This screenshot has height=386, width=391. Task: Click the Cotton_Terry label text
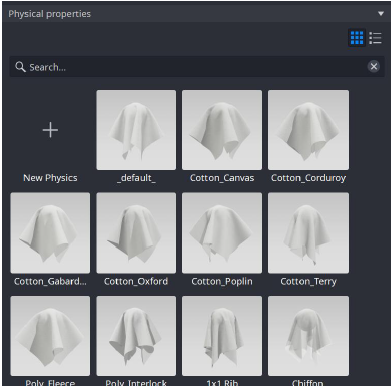[x=308, y=282]
